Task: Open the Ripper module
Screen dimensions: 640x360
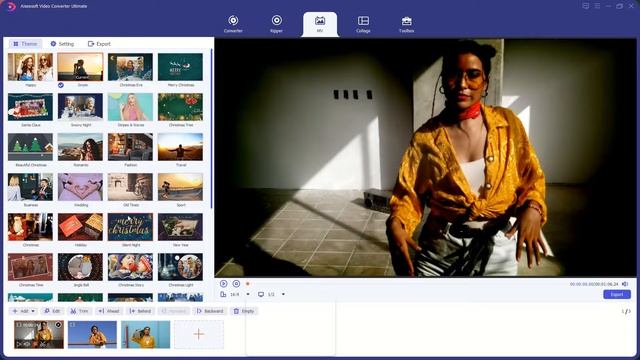Action: (276, 24)
